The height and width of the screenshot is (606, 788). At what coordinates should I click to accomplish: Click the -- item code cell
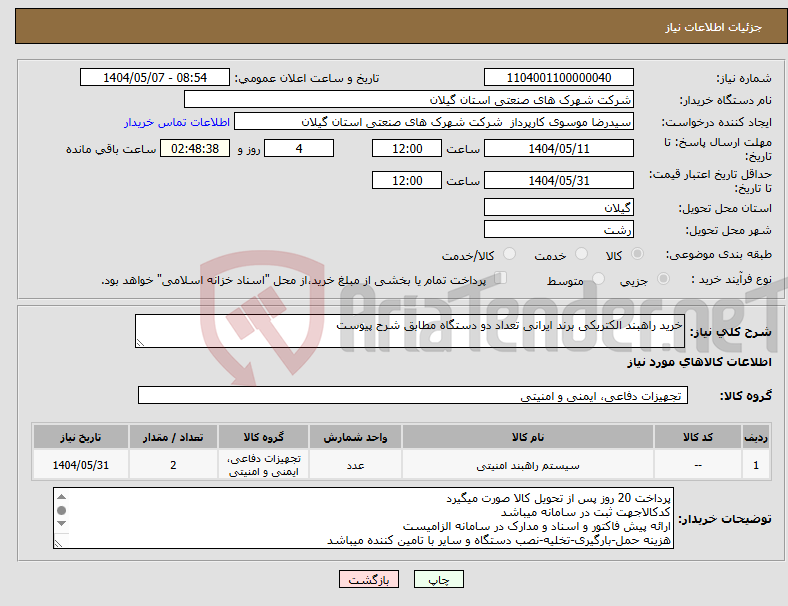click(698, 465)
